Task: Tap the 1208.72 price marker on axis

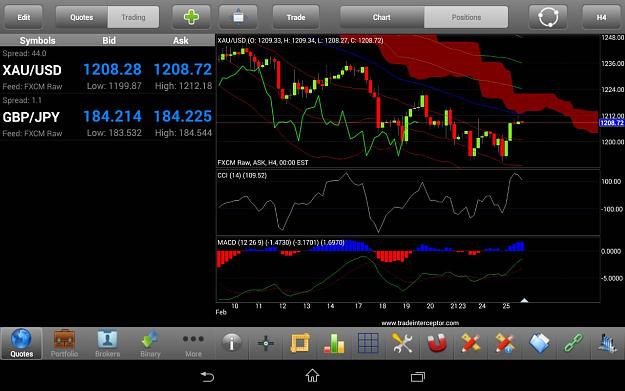Action: pos(611,123)
